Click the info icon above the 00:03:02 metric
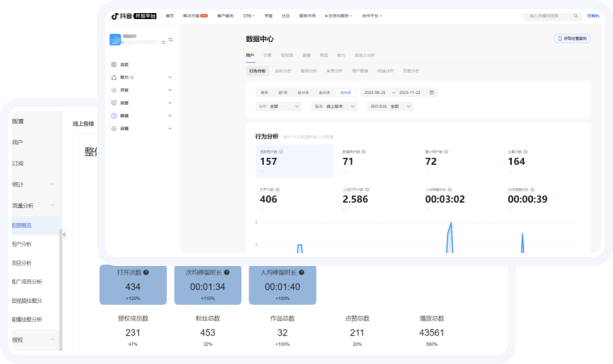This screenshot has height=364, width=613. point(450,189)
